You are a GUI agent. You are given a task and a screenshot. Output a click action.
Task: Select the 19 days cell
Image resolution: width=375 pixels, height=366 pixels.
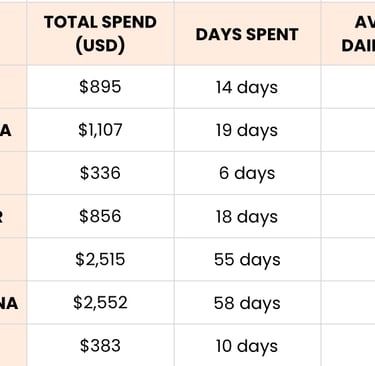(247, 130)
